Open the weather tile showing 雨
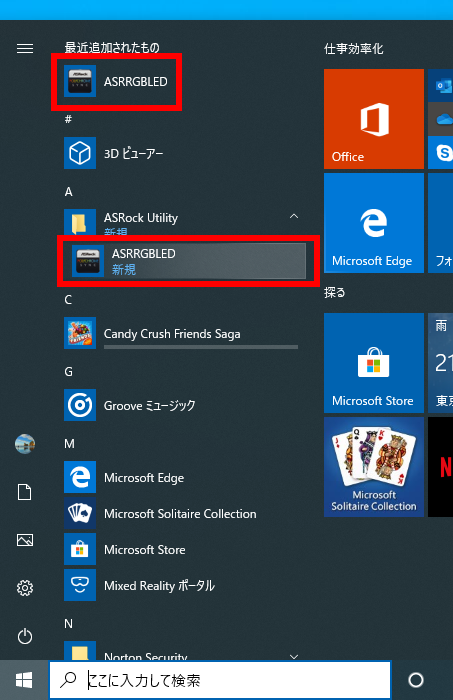453x700 pixels. coord(441,363)
